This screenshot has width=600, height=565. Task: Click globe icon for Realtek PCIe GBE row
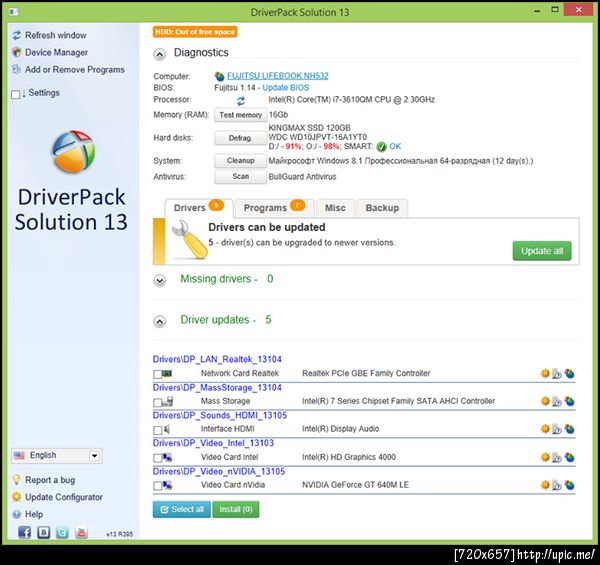pyautogui.click(x=569, y=373)
